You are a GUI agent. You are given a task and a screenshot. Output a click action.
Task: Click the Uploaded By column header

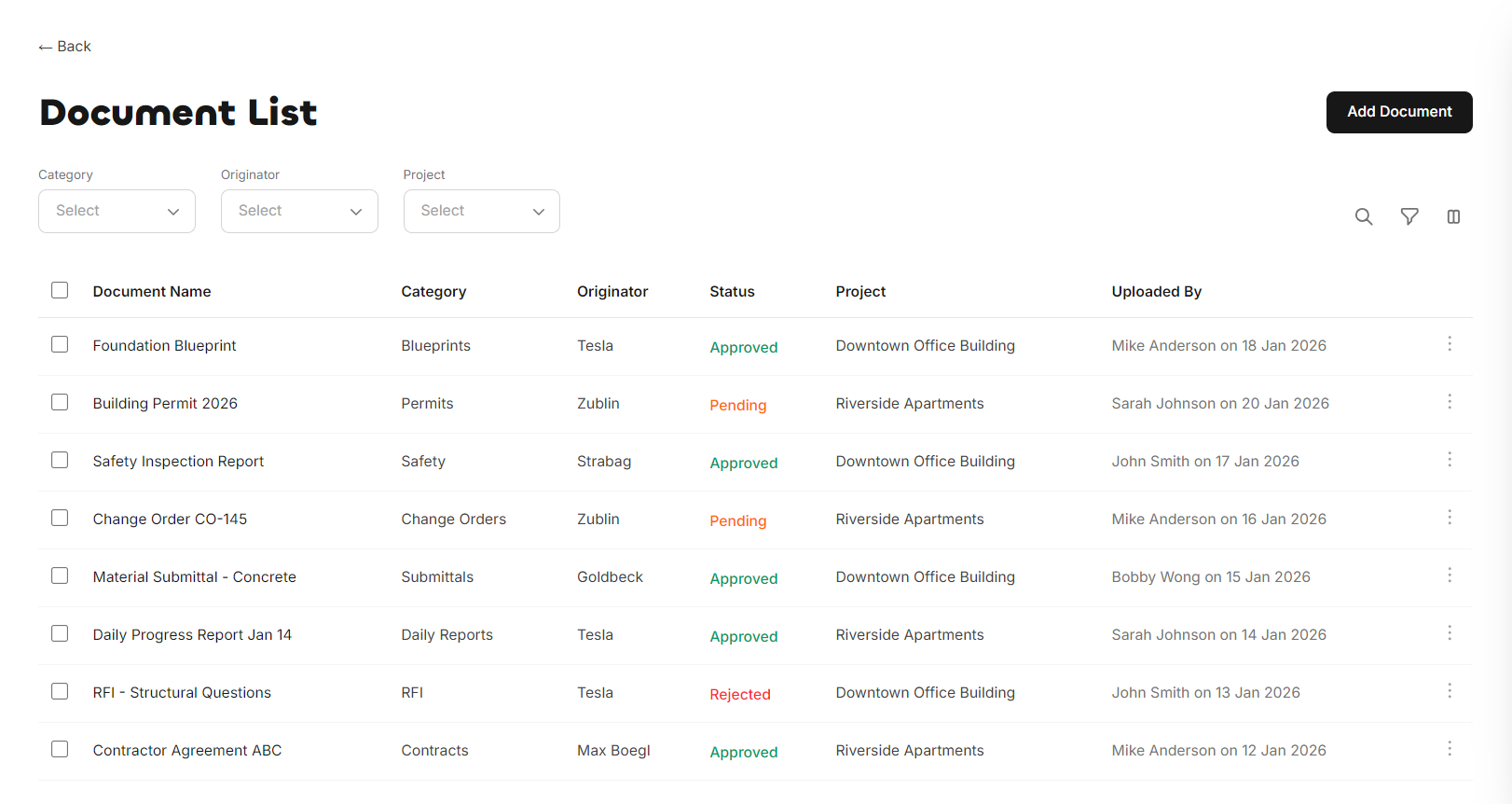1156,292
